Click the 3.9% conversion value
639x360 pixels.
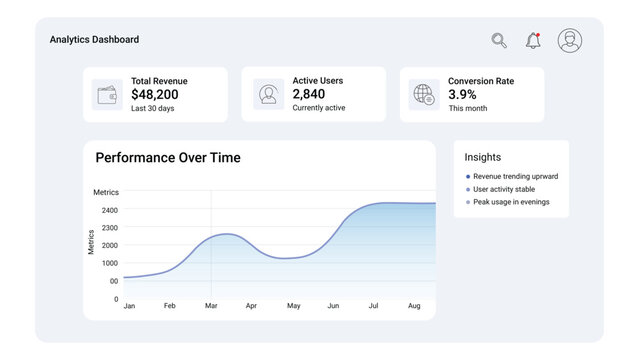click(x=462, y=95)
